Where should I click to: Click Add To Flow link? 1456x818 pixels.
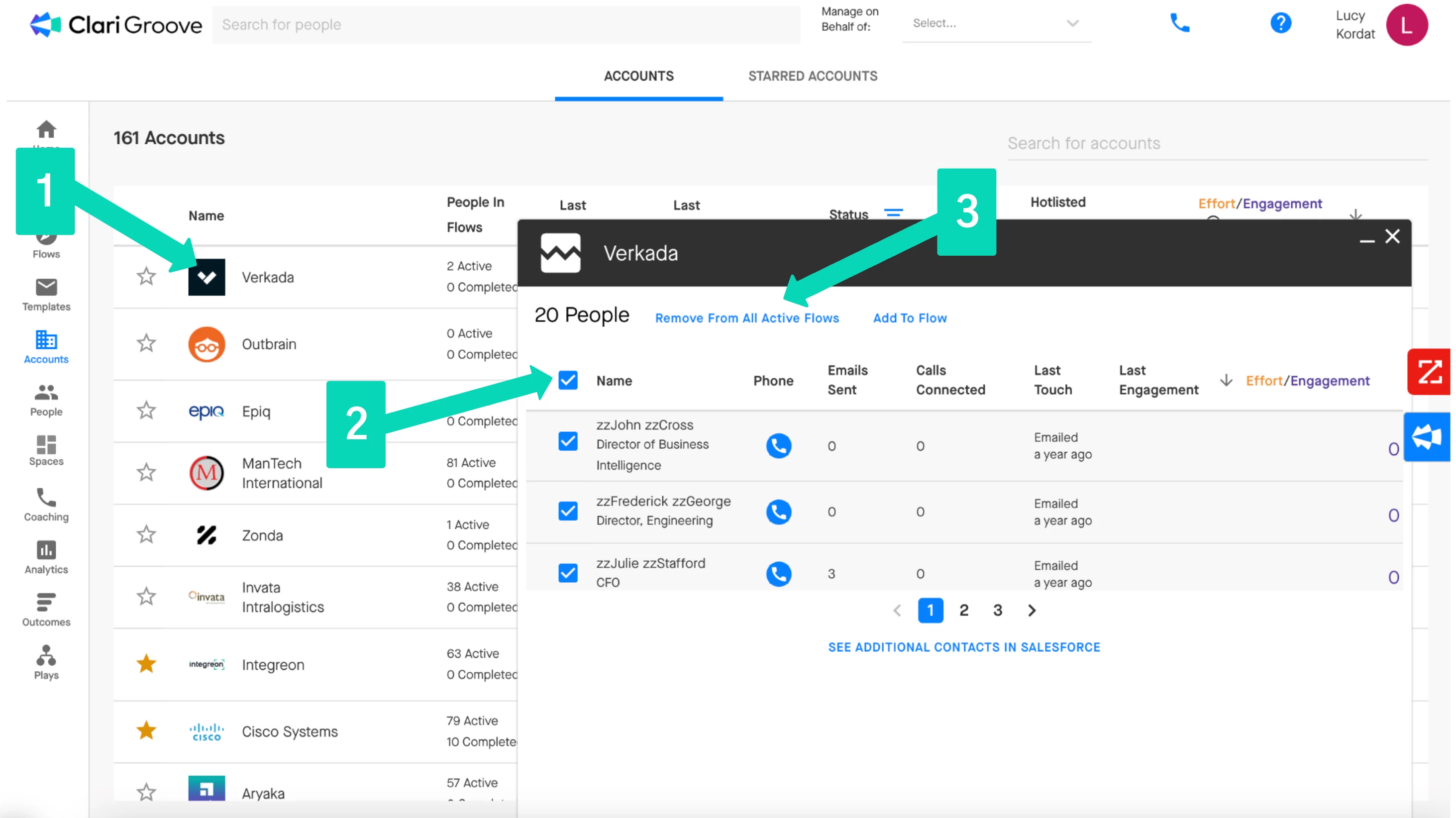(x=910, y=318)
